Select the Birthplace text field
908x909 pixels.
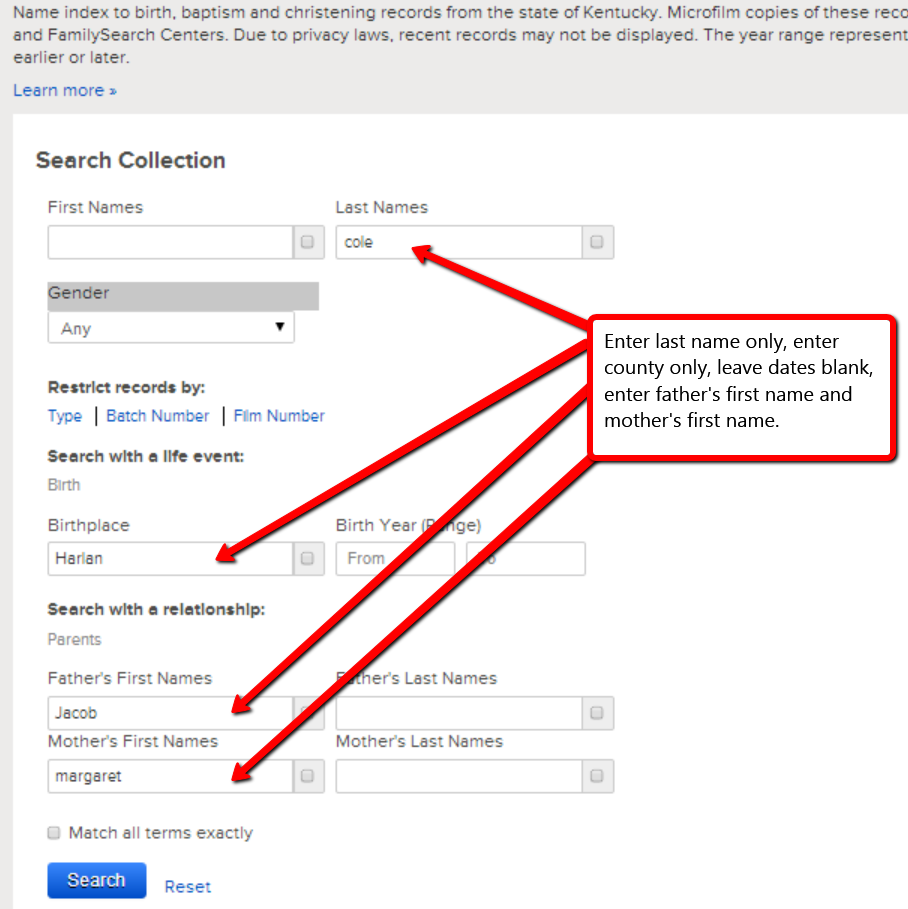[x=170, y=558]
